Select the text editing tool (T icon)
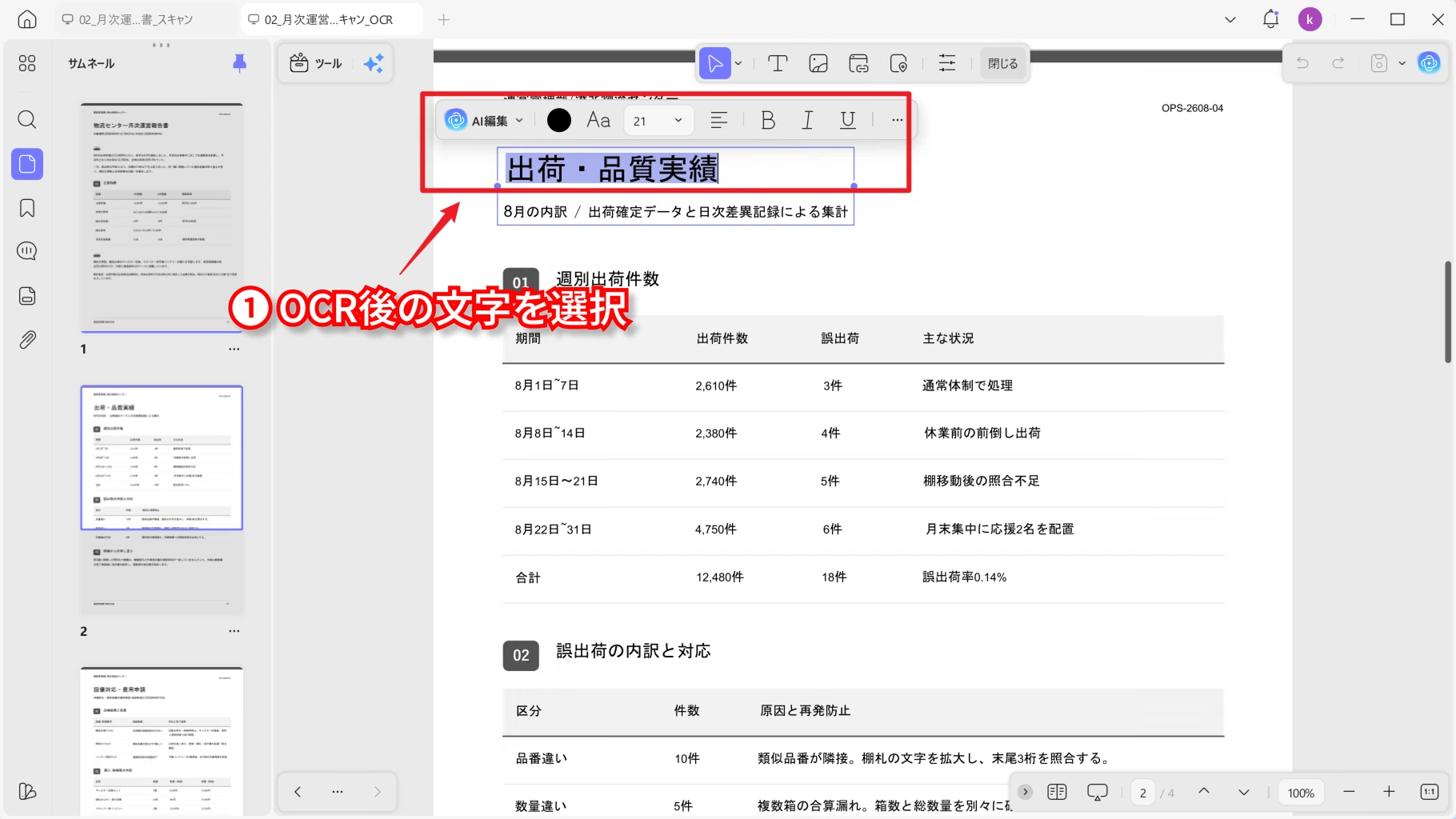 [778, 63]
